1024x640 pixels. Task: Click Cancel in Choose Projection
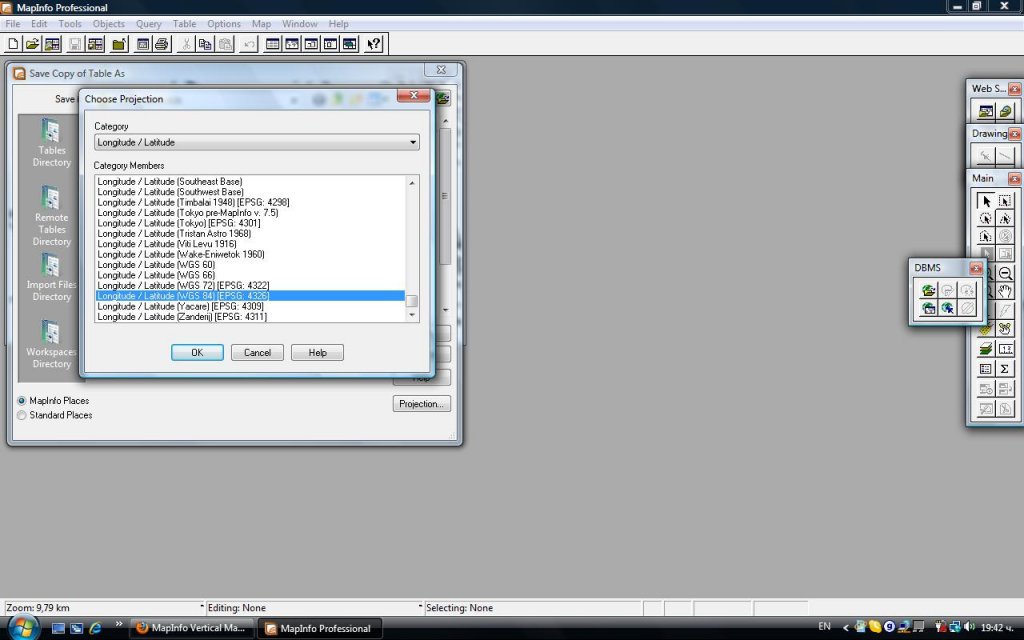click(257, 353)
